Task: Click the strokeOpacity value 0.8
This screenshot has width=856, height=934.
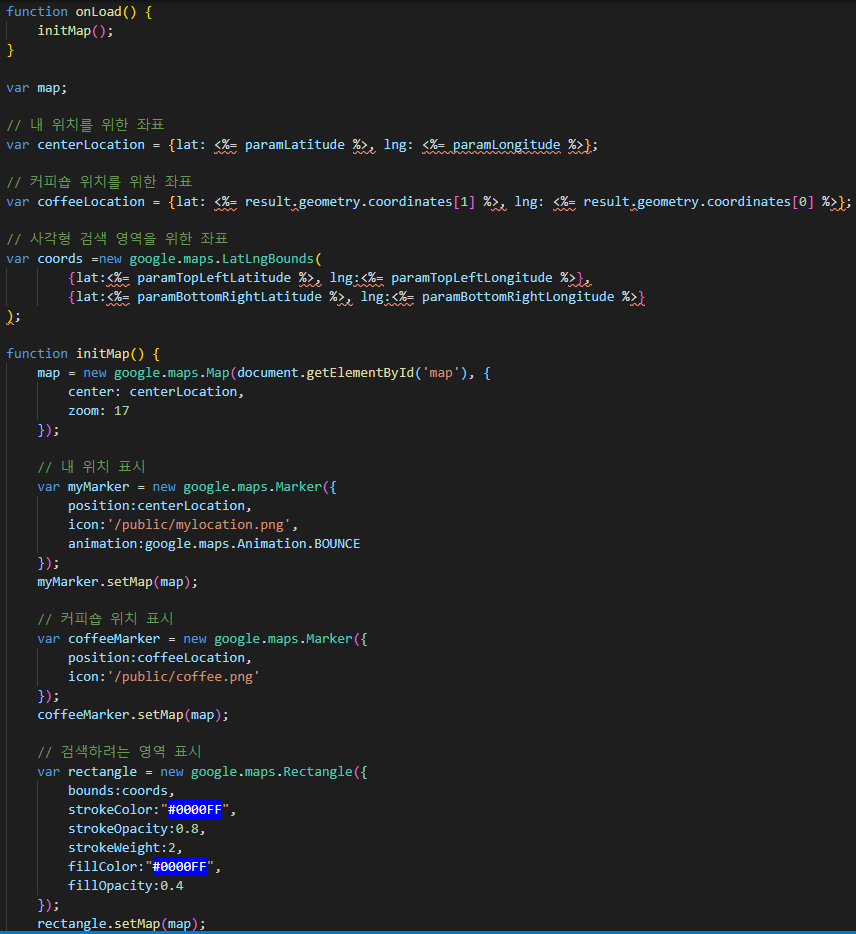Action: coord(187,829)
